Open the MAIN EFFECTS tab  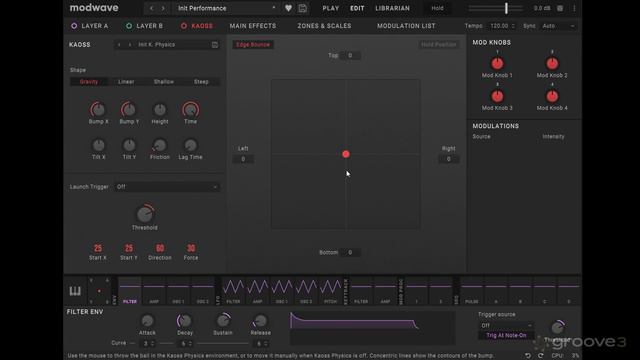(x=253, y=26)
